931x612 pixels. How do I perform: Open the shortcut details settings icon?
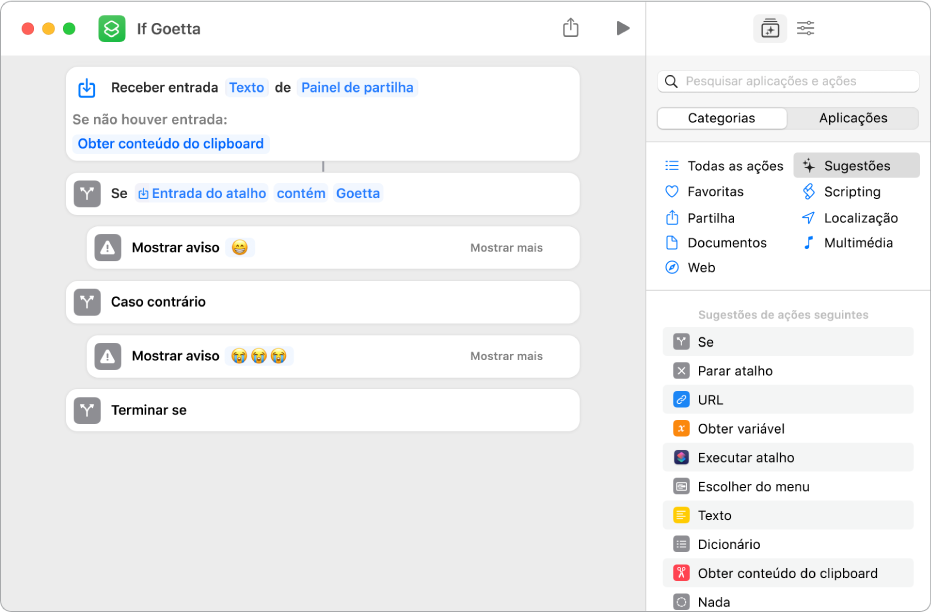805,28
